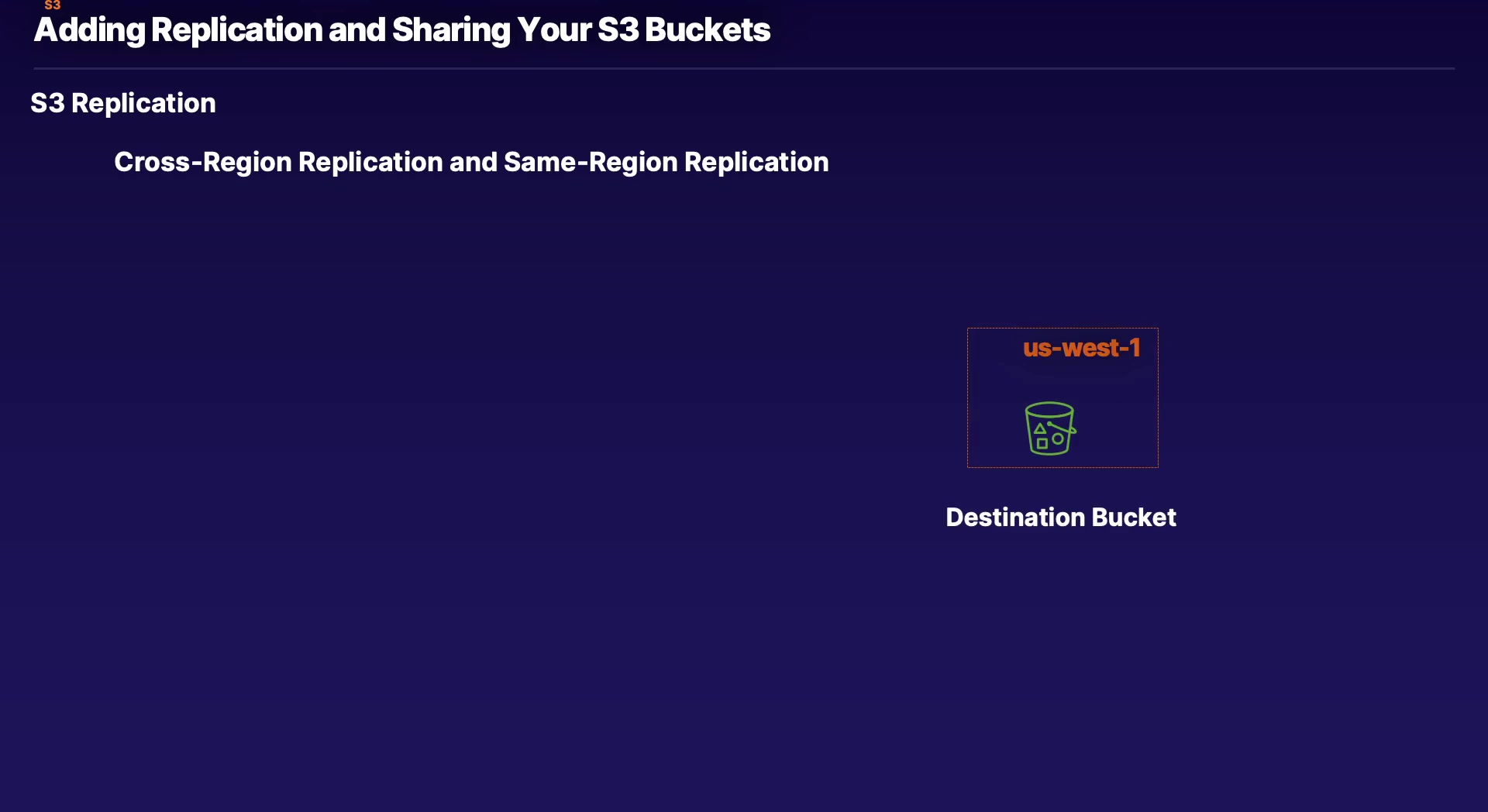The image size is (1488, 812).
Task: Select "Cross-Region" in the subheading
Action: coord(203,162)
